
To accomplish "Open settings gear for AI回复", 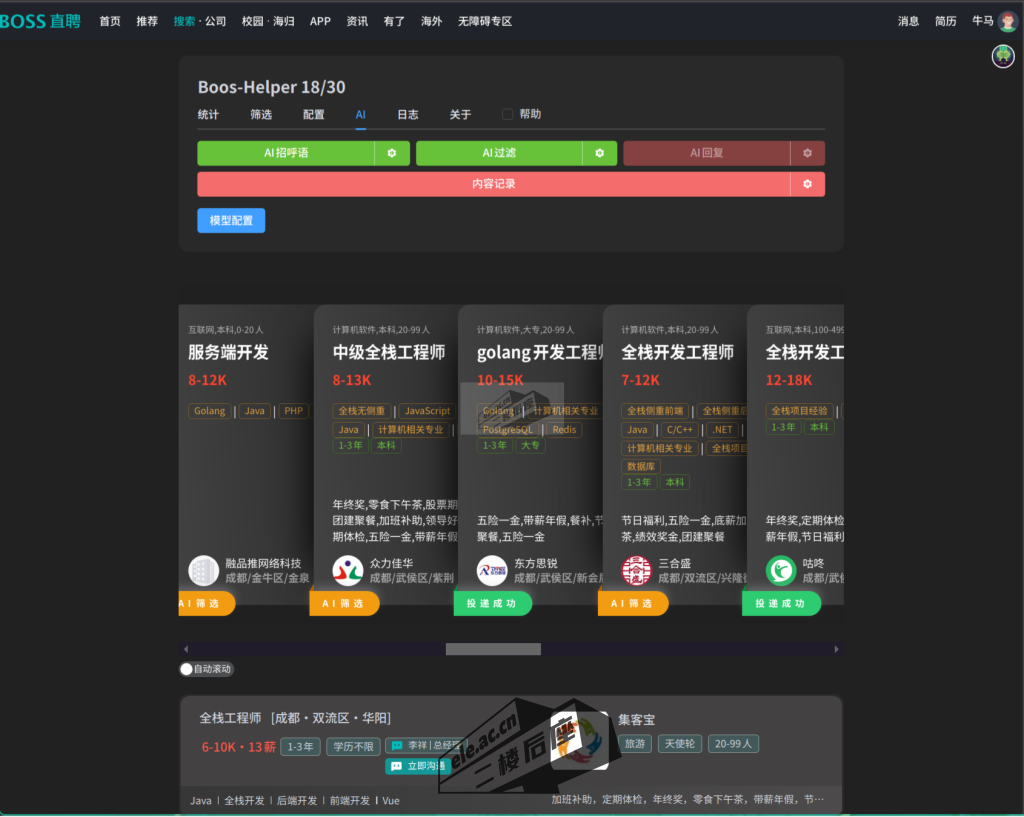I will tap(807, 153).
